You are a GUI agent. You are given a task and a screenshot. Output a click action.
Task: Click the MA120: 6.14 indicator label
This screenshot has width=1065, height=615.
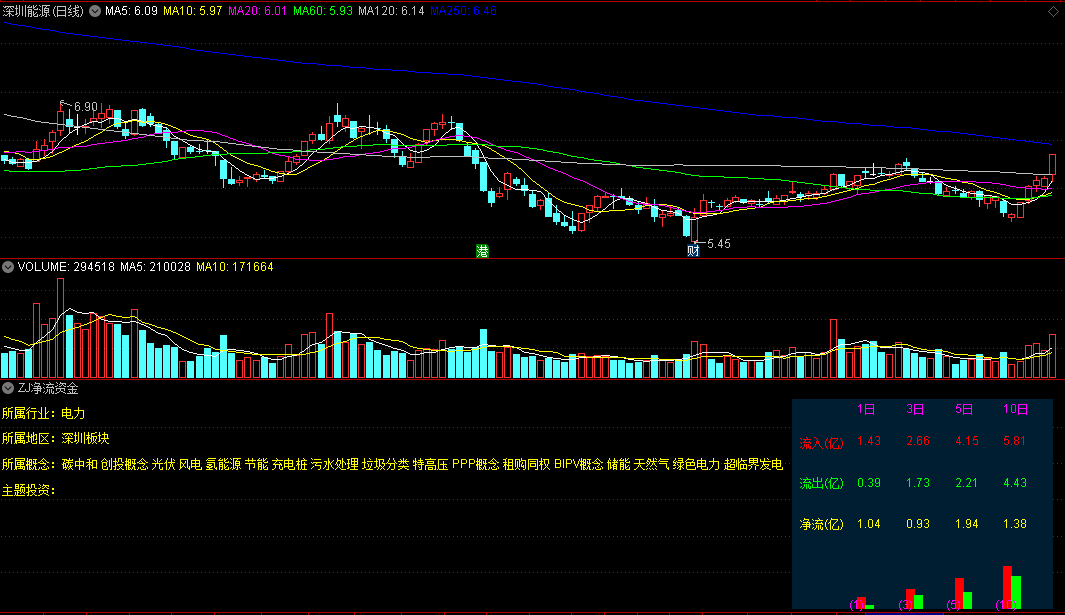[391, 11]
